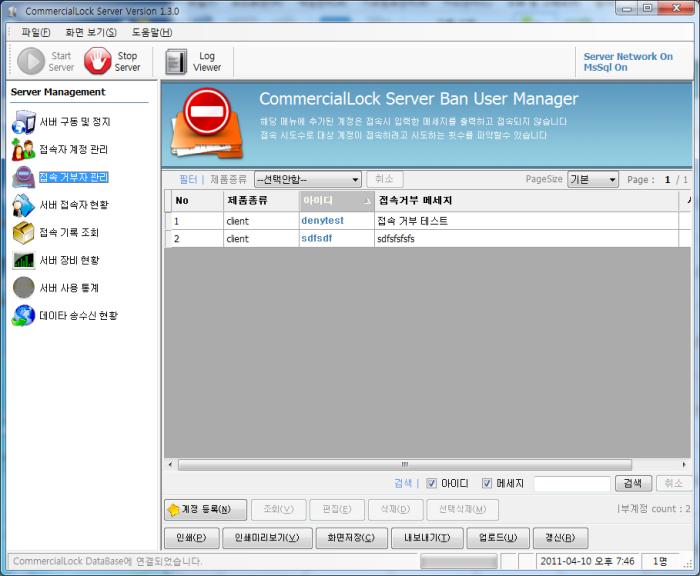
Task: Click the 내보내기(T) export button
Action: [x=427, y=538]
